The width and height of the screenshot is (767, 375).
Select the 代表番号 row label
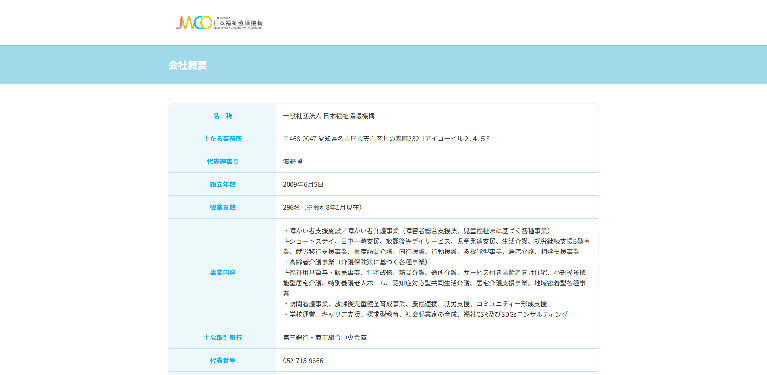point(222,361)
